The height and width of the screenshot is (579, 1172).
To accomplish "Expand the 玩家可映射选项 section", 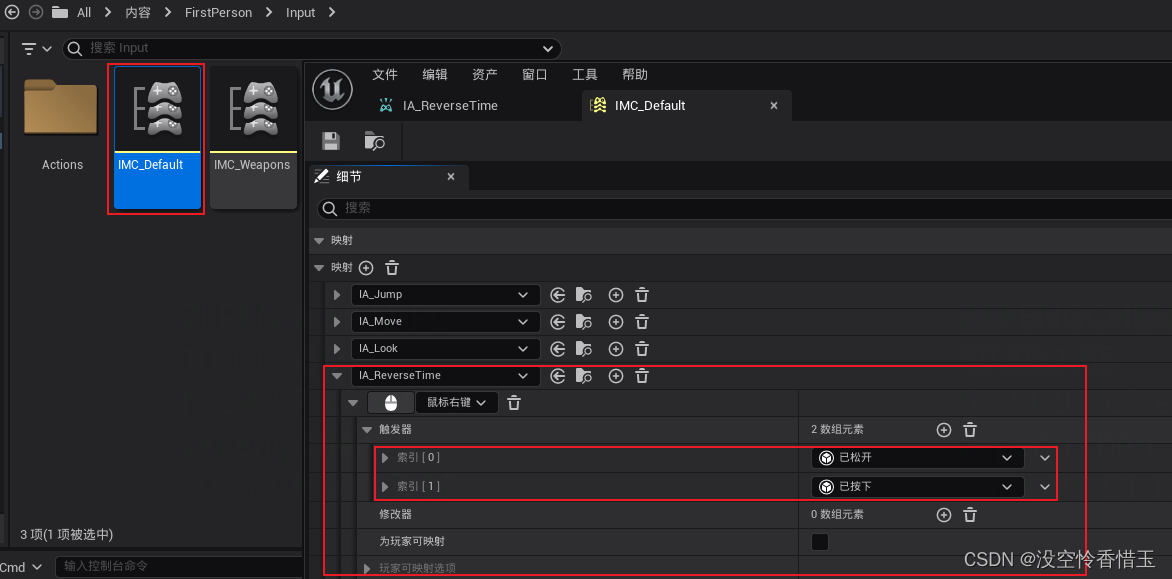I will click(366, 568).
